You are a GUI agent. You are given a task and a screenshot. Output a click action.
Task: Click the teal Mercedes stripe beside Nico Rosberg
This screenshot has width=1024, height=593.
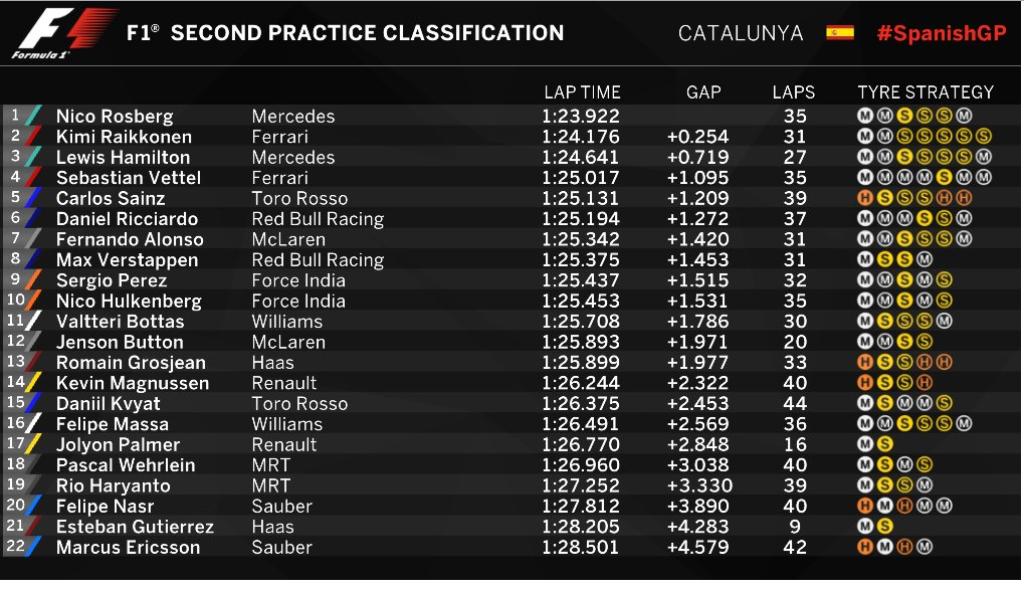(34, 116)
